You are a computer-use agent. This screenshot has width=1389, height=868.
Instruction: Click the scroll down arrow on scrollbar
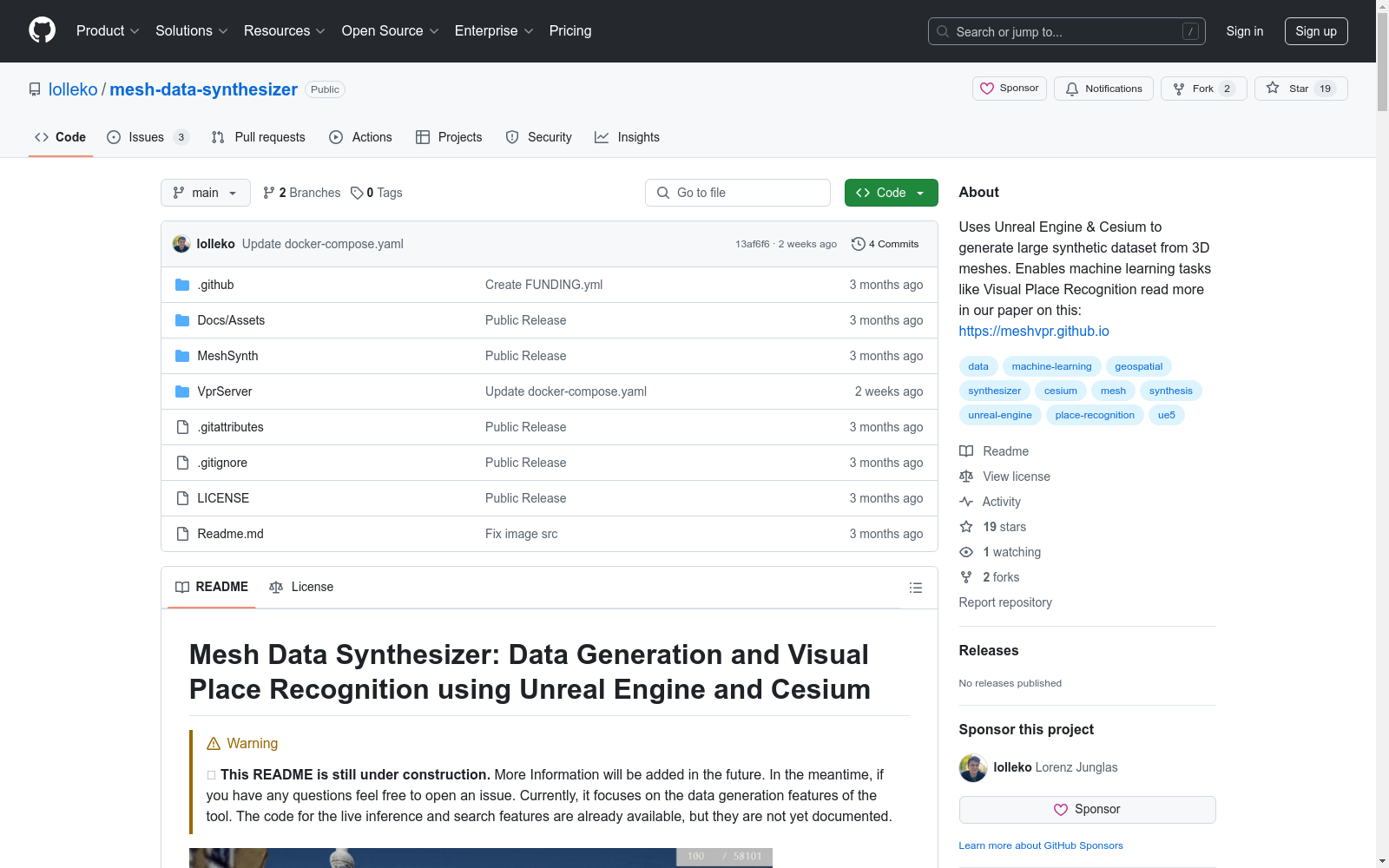pos(1382,861)
